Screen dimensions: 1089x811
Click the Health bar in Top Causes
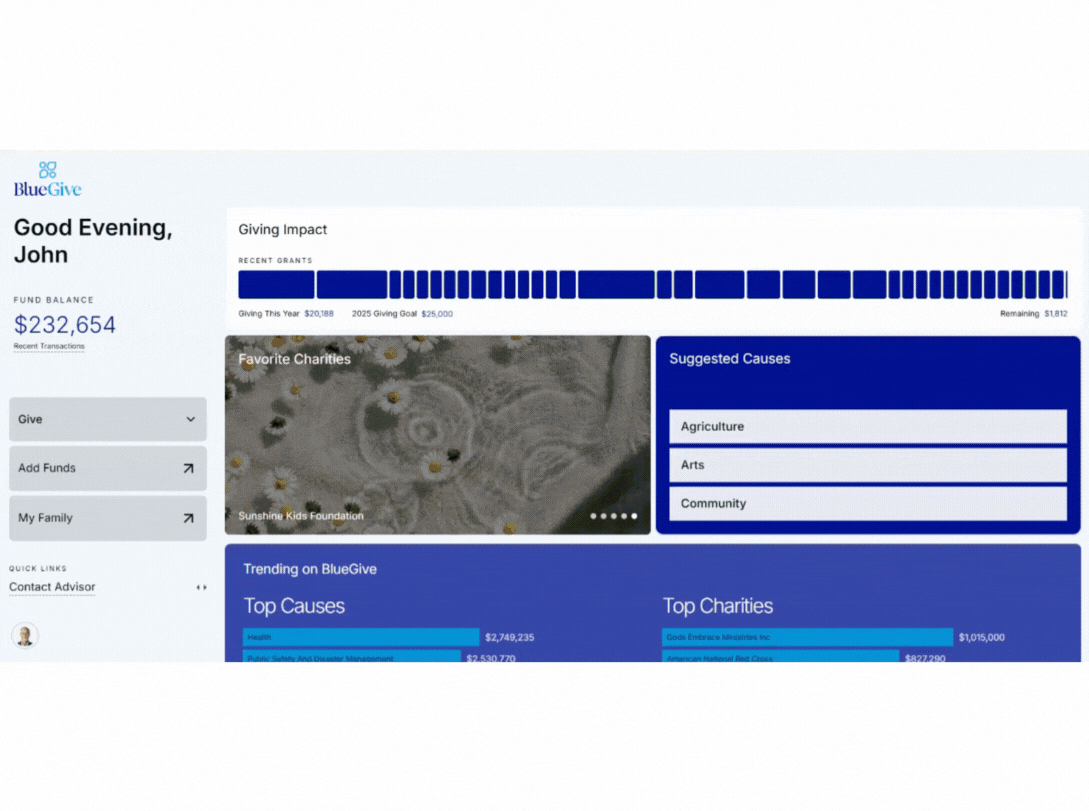pos(361,637)
